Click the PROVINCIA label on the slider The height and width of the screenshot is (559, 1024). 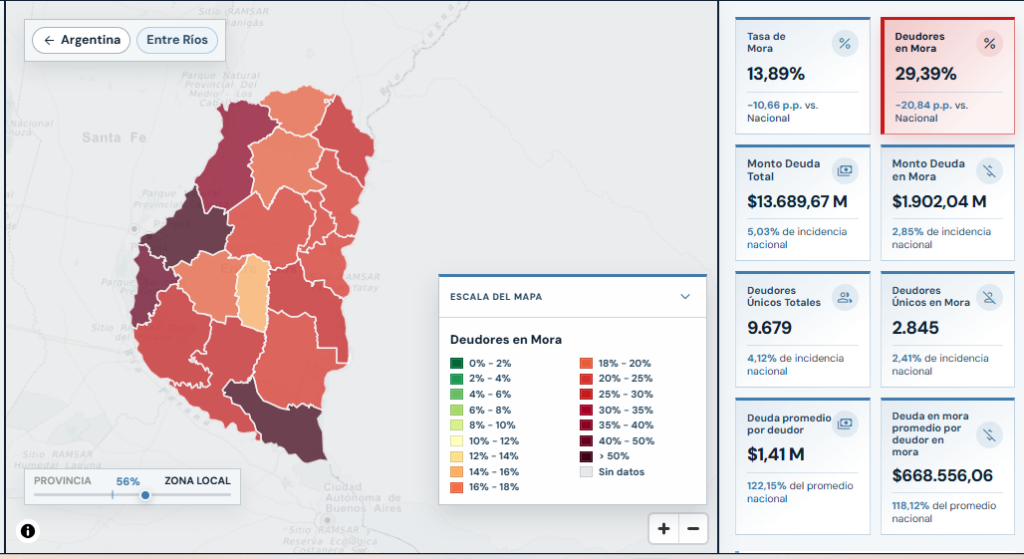point(63,481)
